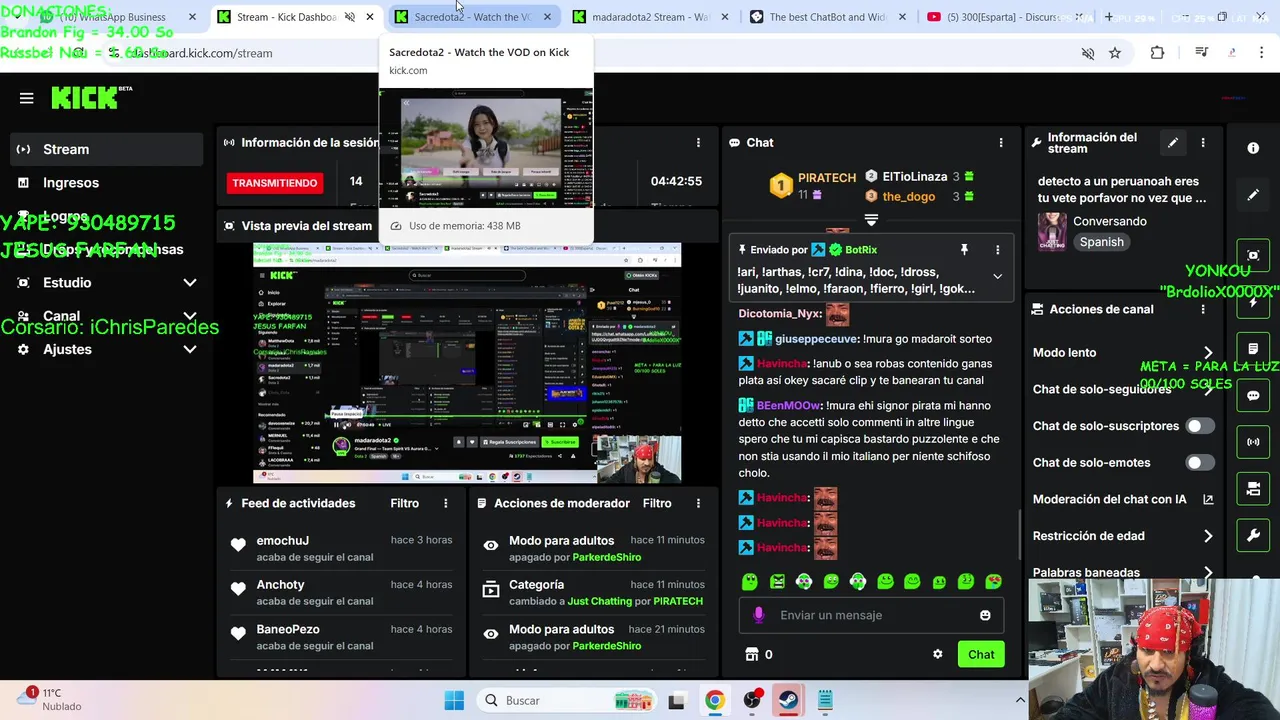1280x720 pixels.
Task: Open Restricción de edad settings
Action: [1123, 536]
